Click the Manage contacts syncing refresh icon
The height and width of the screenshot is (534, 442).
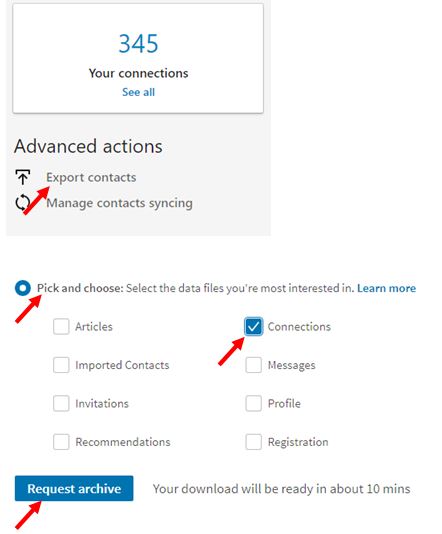coord(23,203)
